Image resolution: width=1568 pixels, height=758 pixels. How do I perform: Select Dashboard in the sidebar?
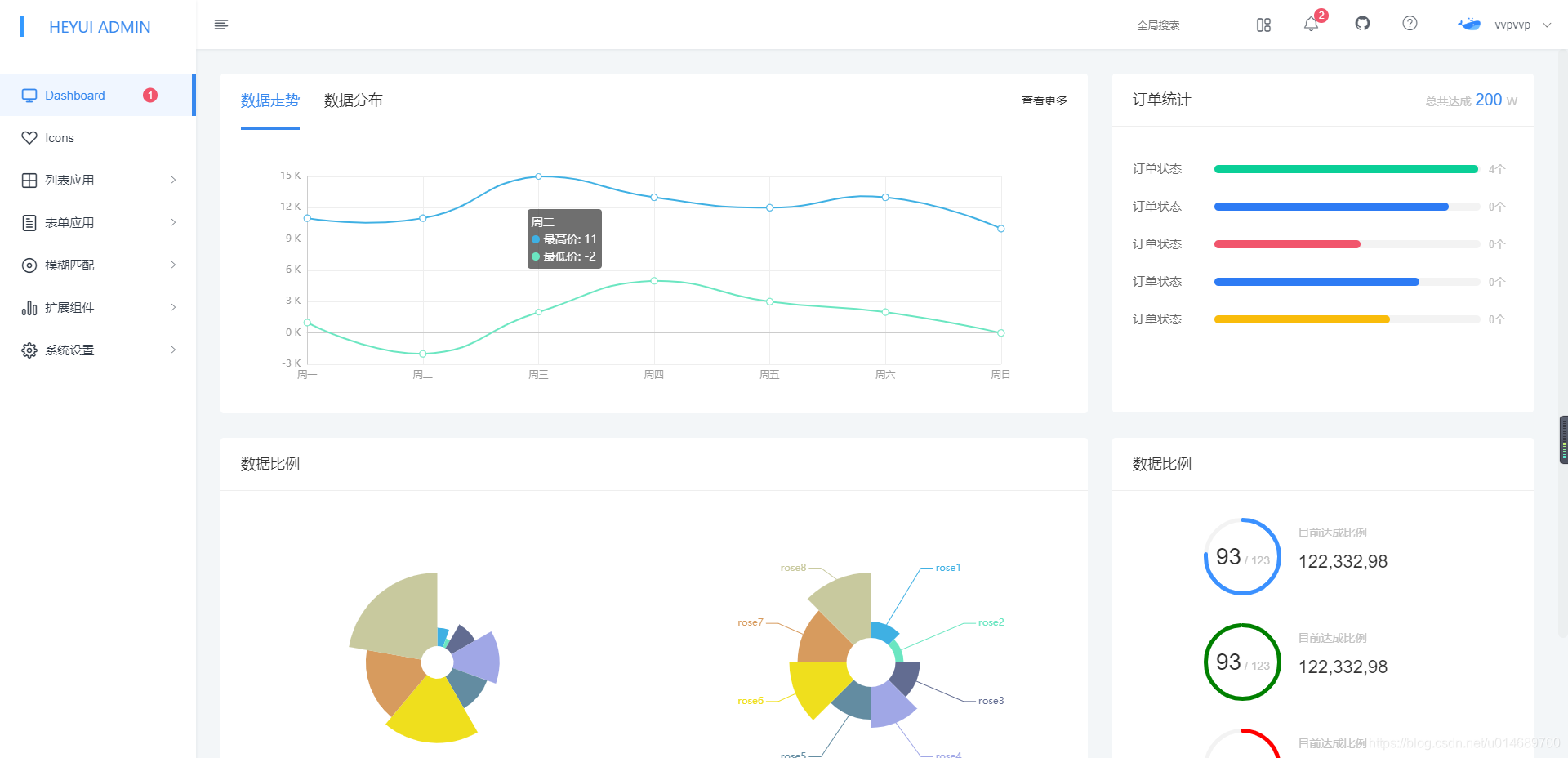coord(97,95)
